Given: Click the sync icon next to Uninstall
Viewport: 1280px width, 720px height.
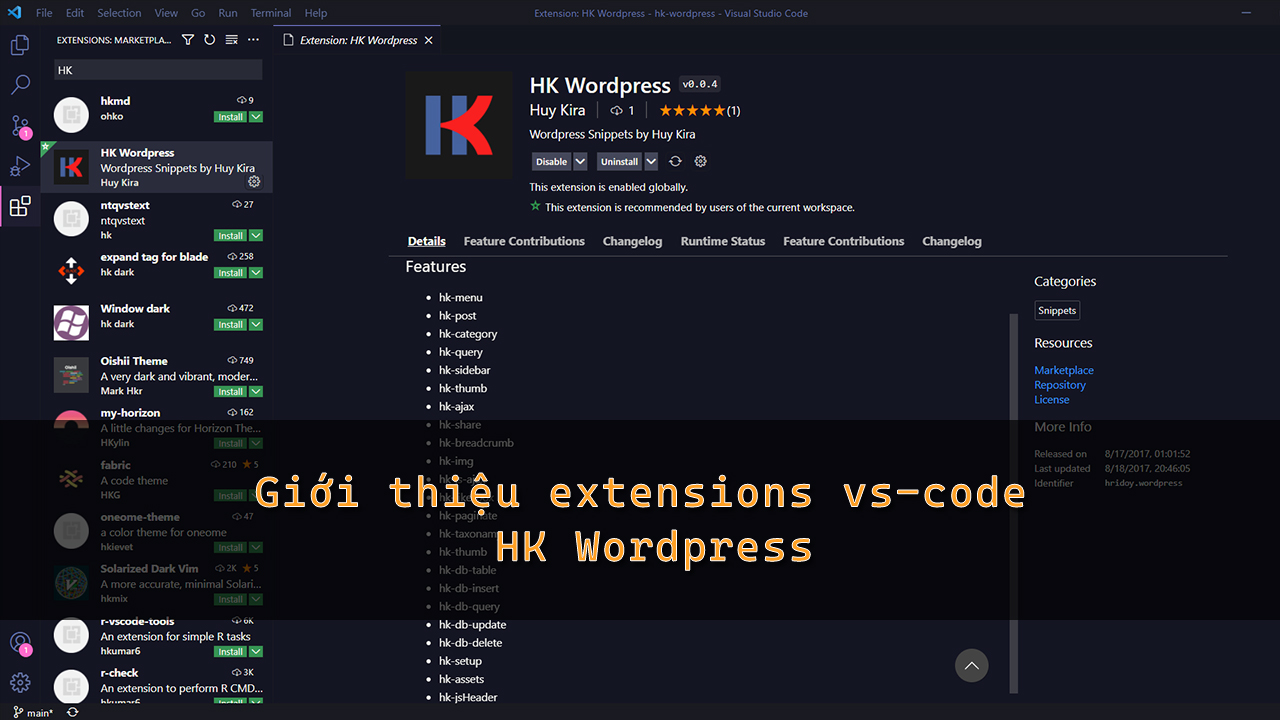Looking at the screenshot, I should pyautogui.click(x=675, y=161).
